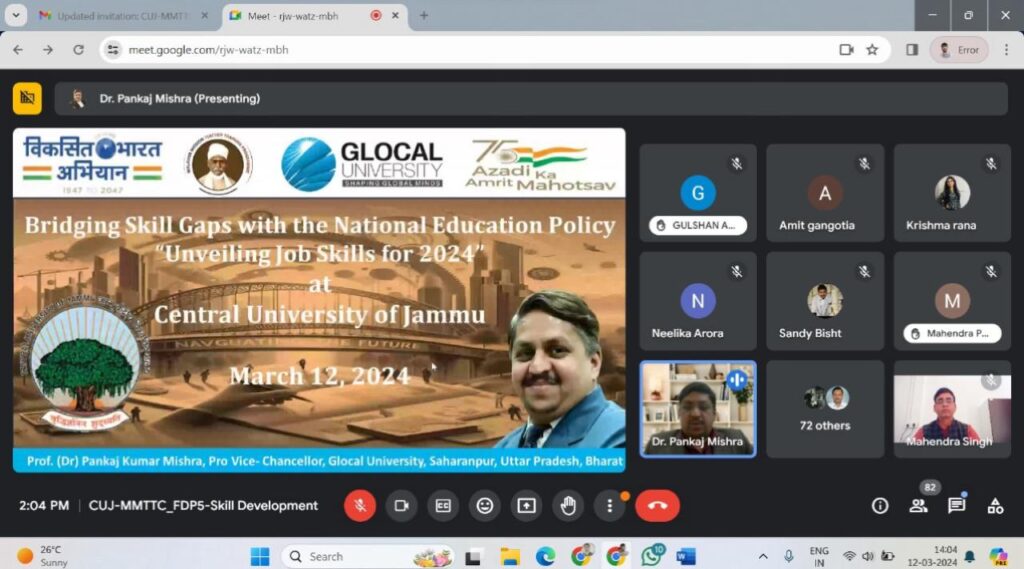Open Wi-Fi network tray icon

pos(849,557)
